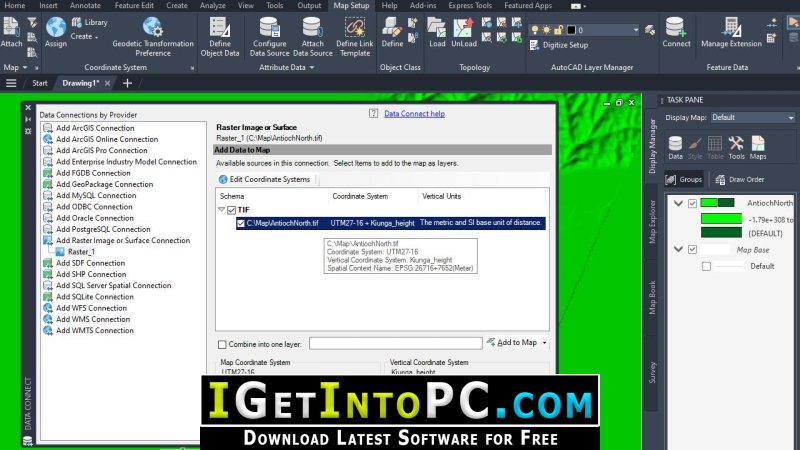This screenshot has height=450, width=800.
Task: Open the Annotate ribbon tab
Action: click(x=85, y=5)
